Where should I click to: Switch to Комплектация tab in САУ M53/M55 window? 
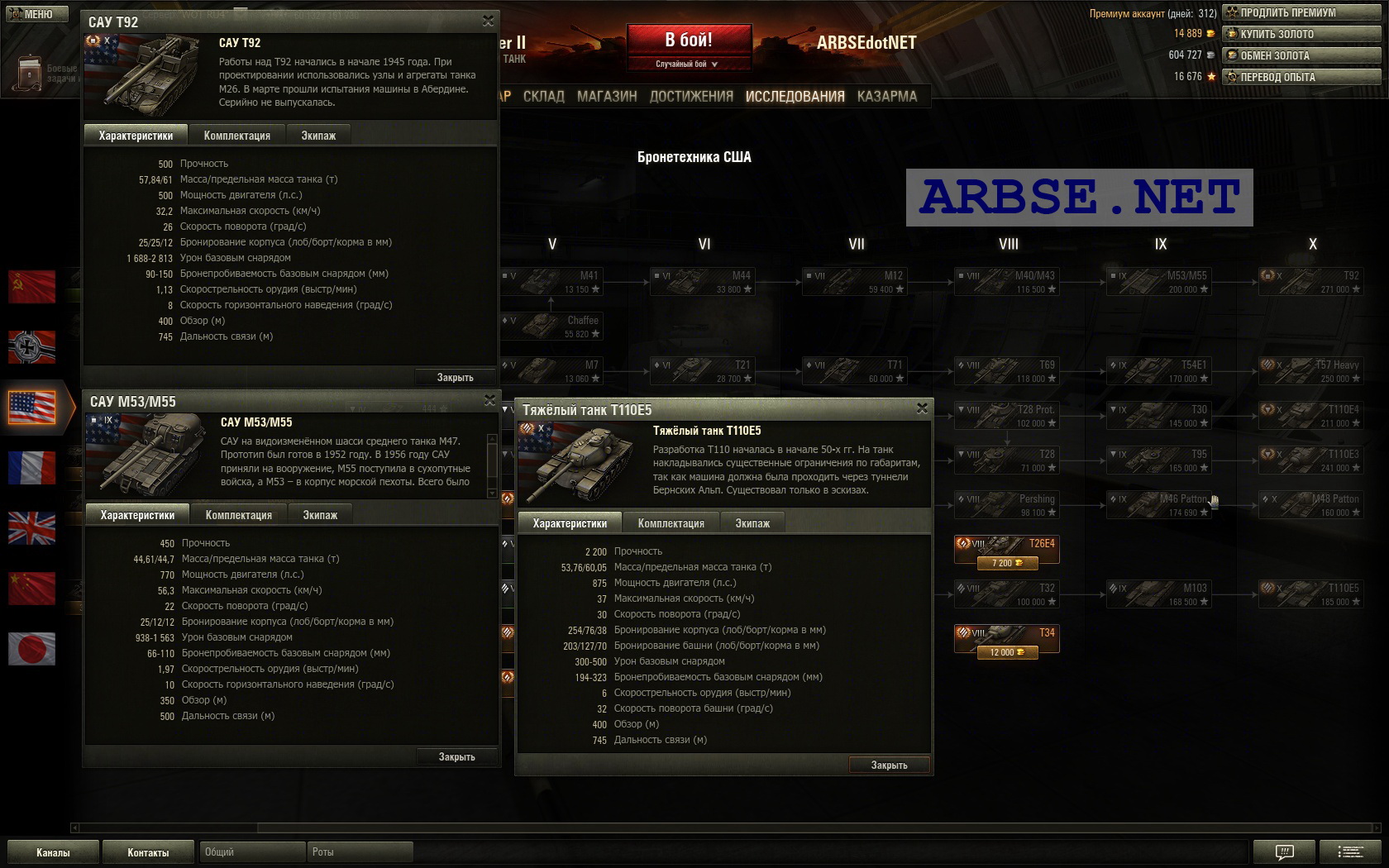pyautogui.click(x=238, y=515)
